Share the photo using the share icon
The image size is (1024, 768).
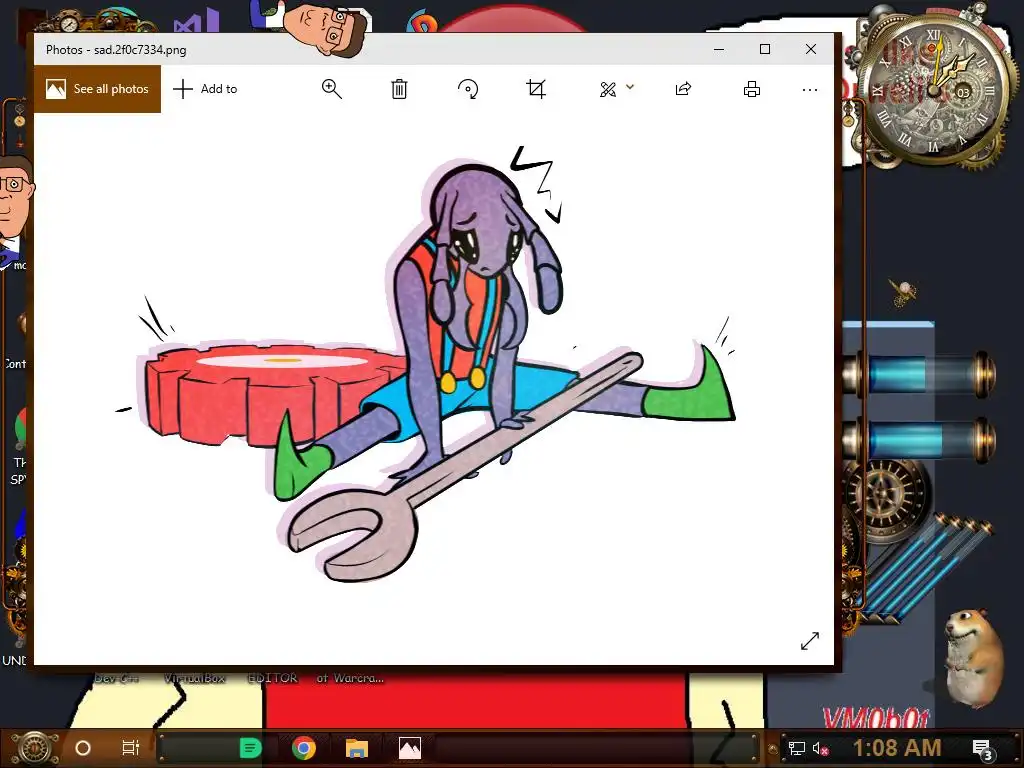point(683,89)
